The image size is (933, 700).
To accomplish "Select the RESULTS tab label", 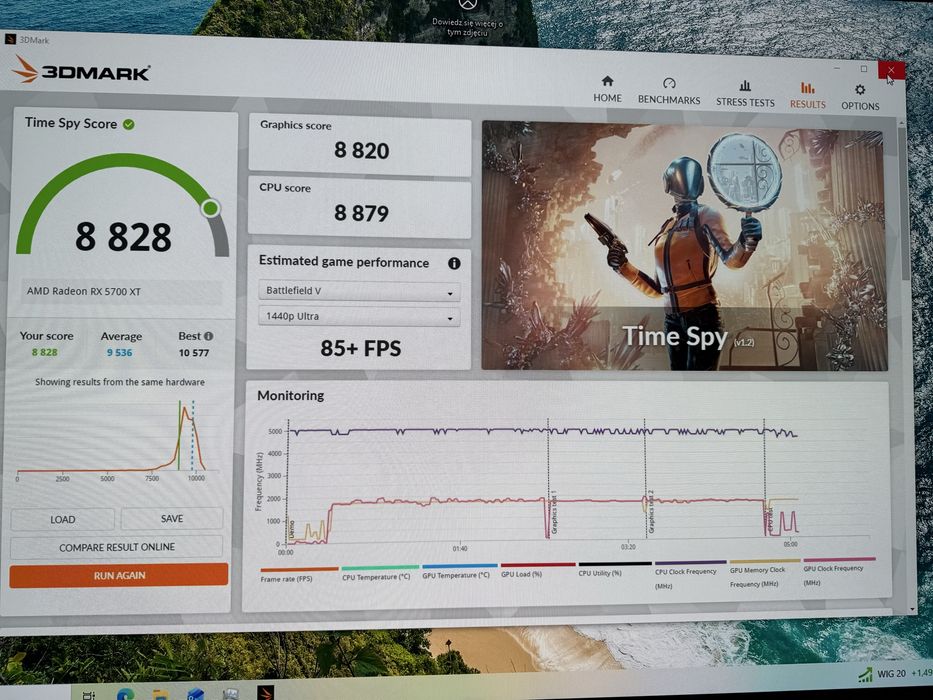I will click(807, 104).
